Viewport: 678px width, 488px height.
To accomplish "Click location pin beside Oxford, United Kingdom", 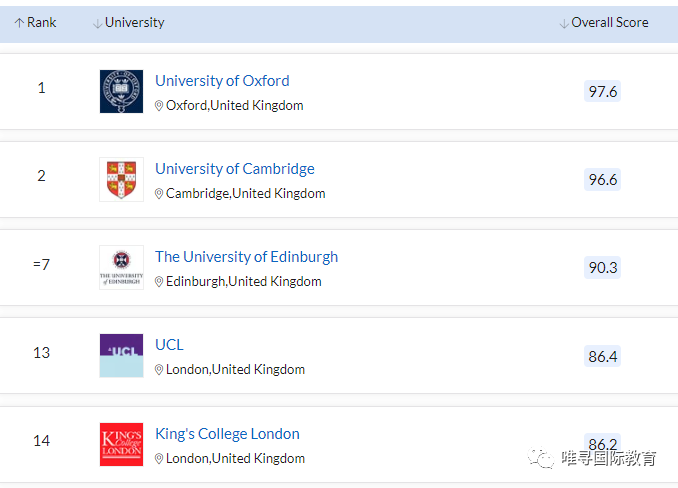I will pyautogui.click(x=159, y=106).
